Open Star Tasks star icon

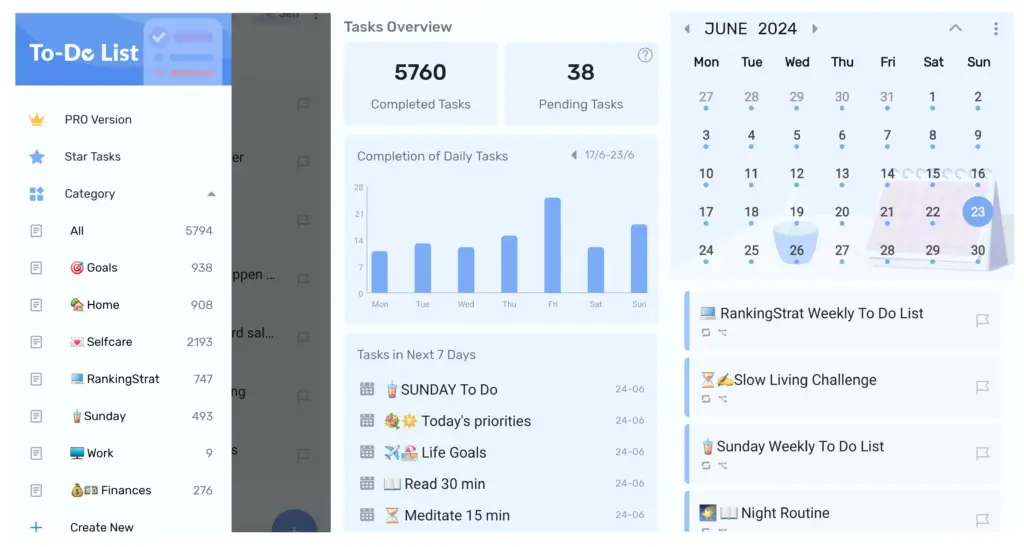(x=37, y=157)
